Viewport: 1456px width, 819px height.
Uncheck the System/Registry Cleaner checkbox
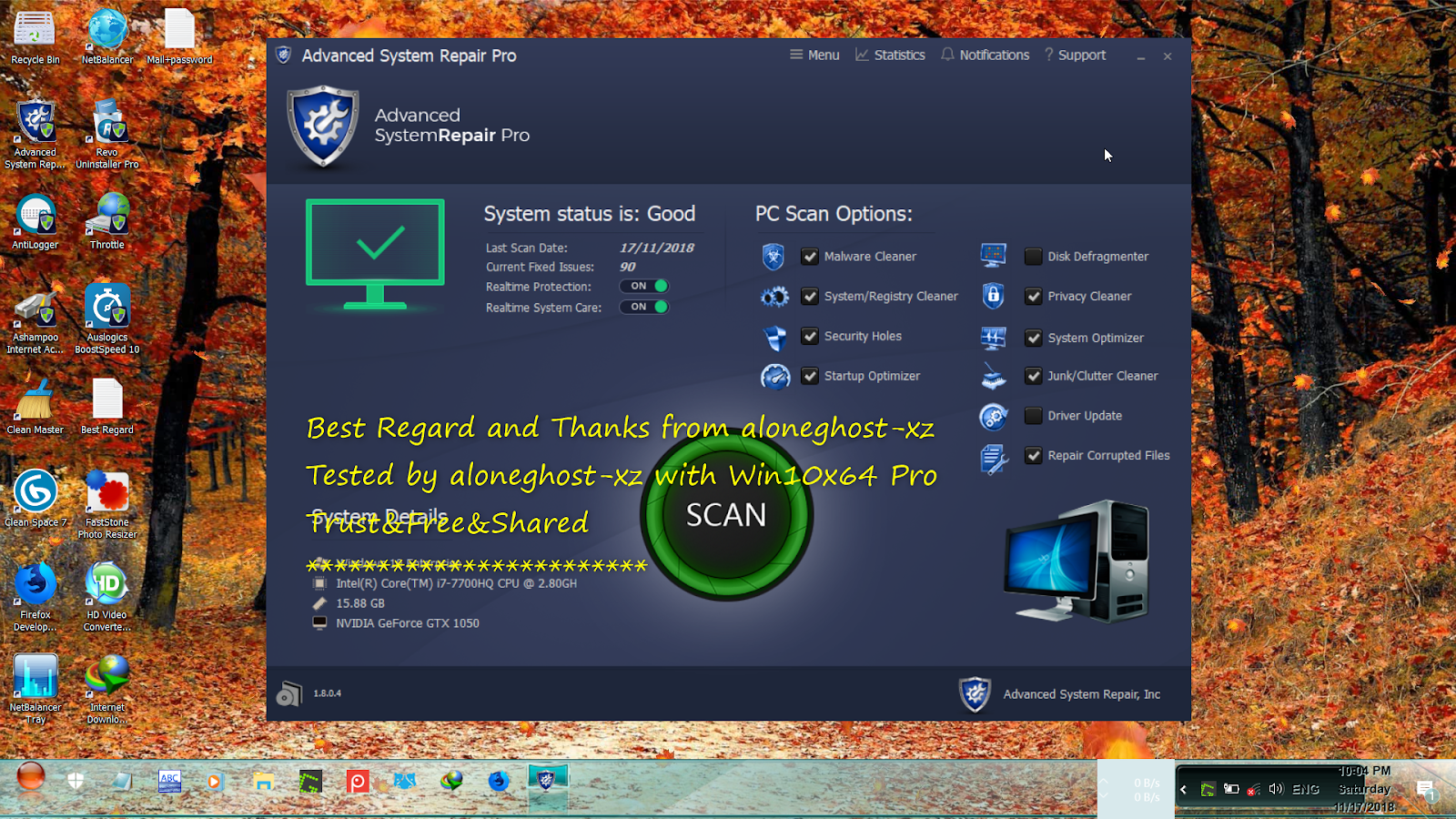(810, 296)
